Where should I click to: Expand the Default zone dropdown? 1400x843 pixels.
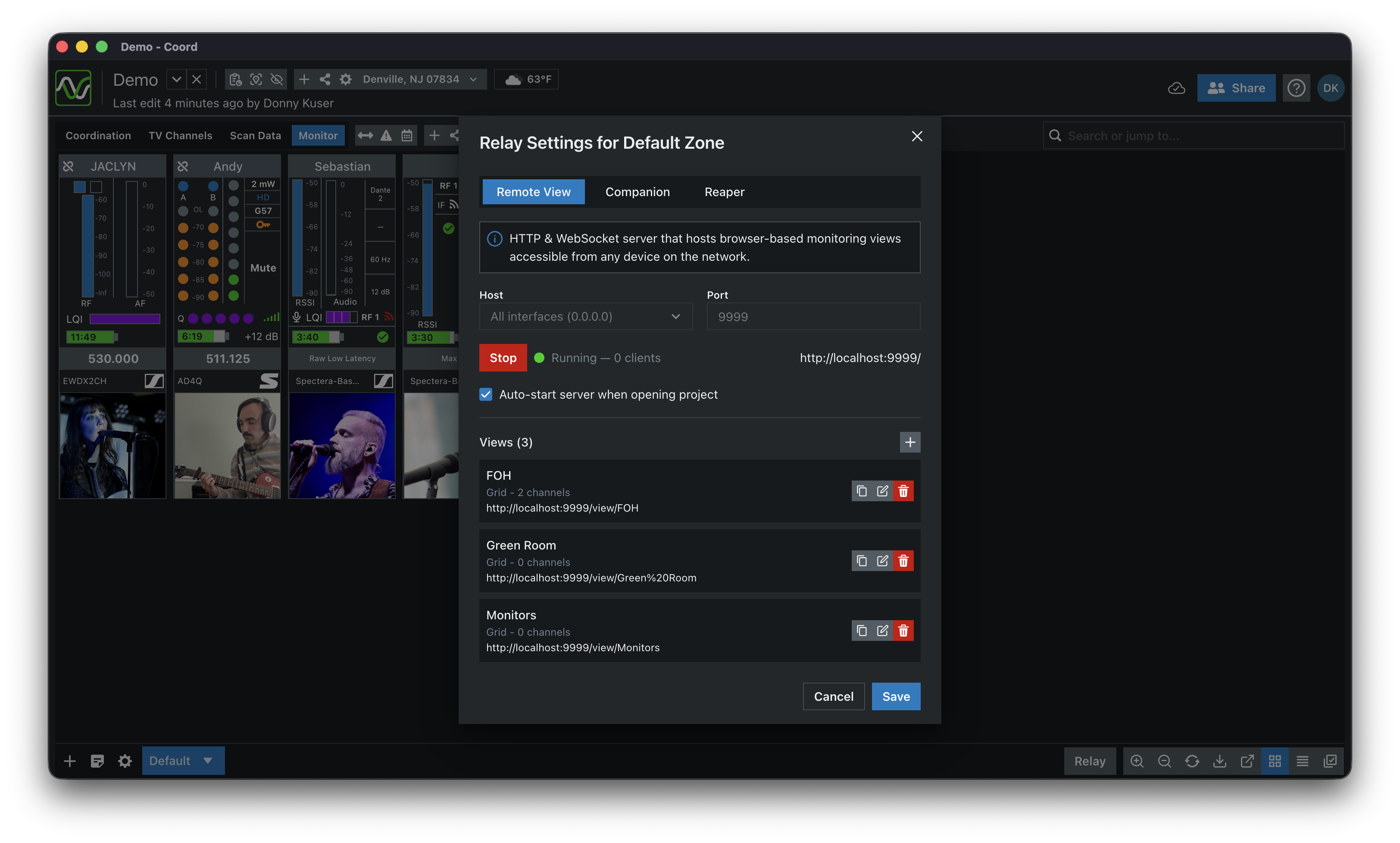pyautogui.click(x=208, y=761)
